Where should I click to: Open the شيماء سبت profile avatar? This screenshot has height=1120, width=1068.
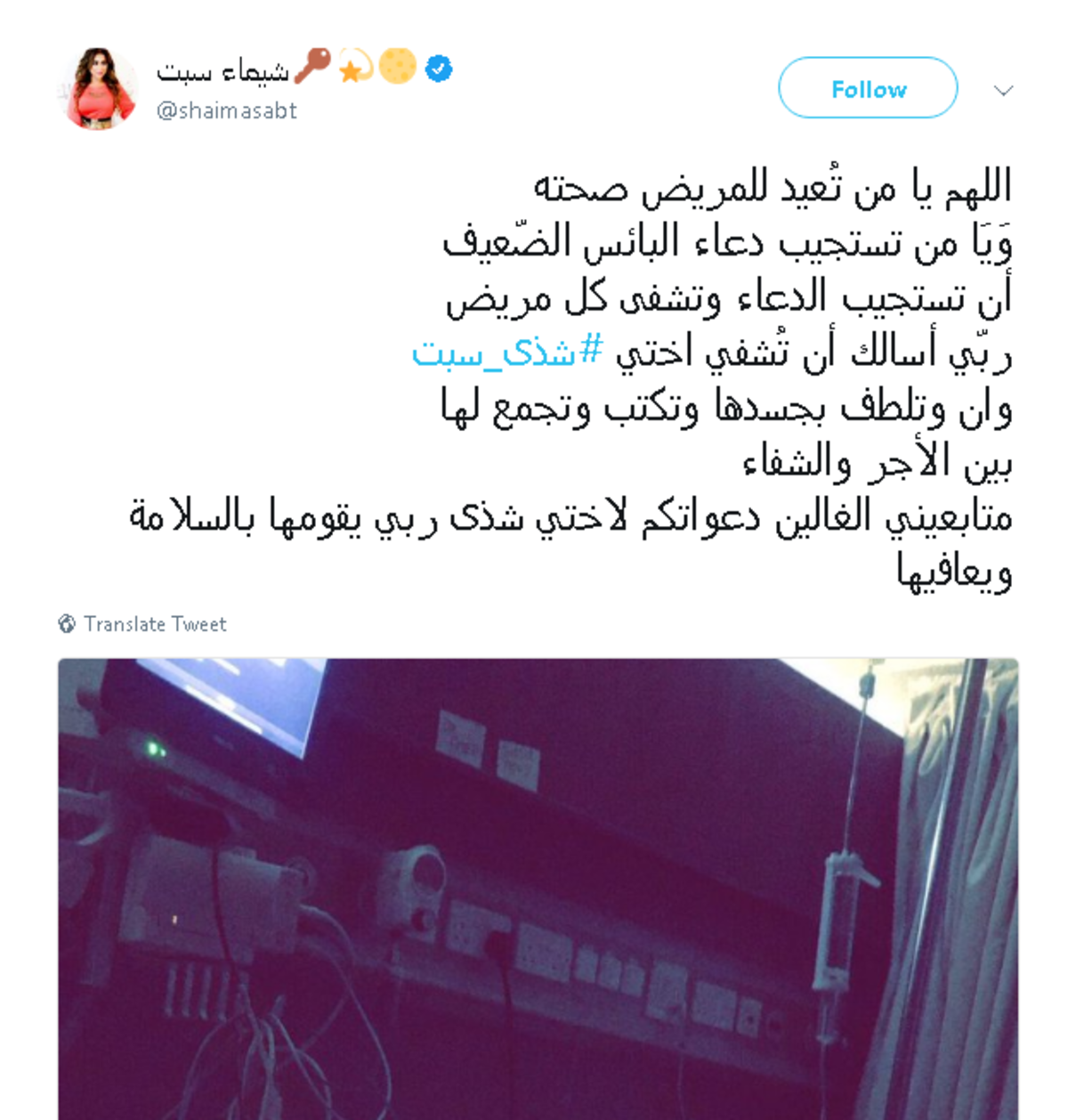pyautogui.click(x=98, y=89)
